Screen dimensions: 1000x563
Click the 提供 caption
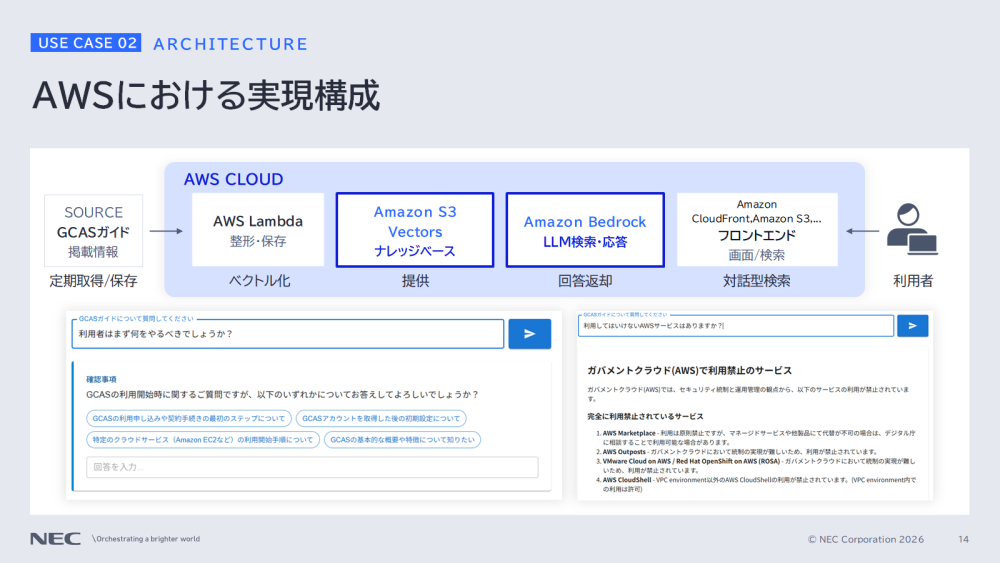pos(415,281)
